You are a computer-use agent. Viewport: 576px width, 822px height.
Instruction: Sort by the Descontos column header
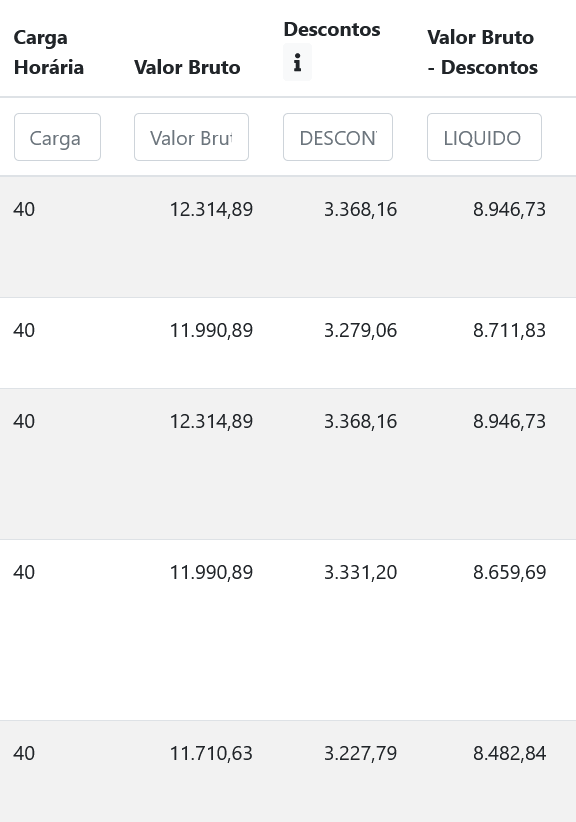(331, 29)
